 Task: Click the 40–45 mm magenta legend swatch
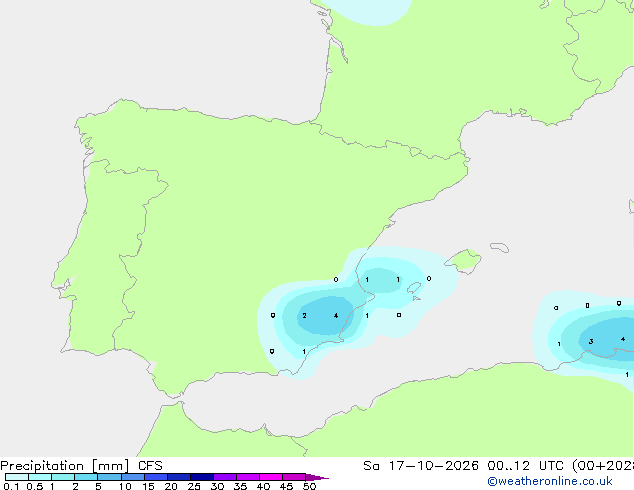click(x=271, y=477)
